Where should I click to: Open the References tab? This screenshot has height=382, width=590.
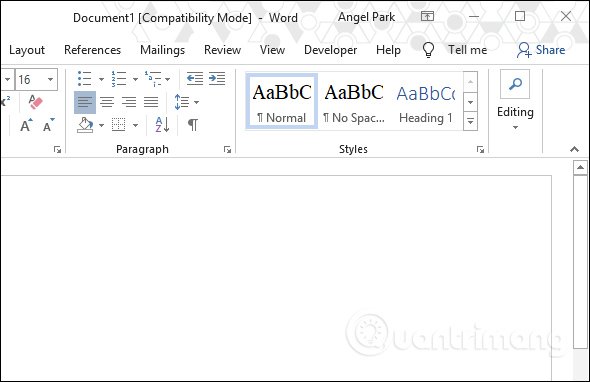(93, 50)
